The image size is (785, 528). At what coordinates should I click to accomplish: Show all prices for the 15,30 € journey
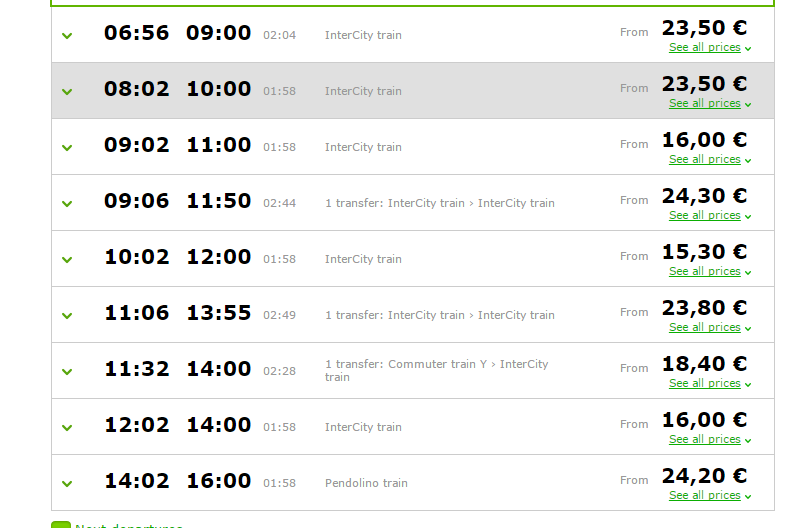pyautogui.click(x=705, y=272)
